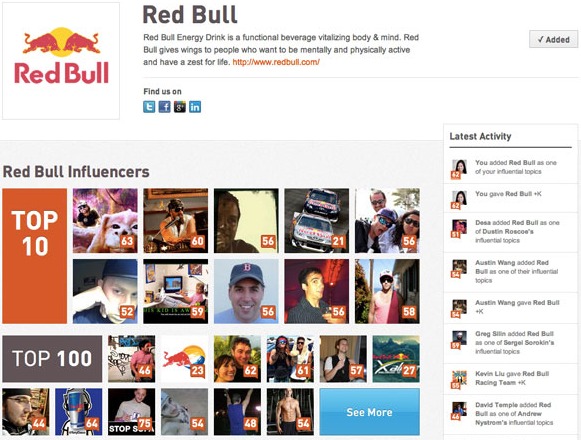The image size is (581, 440).
Task: Open Red Bull's Facebook icon
Action: point(164,107)
